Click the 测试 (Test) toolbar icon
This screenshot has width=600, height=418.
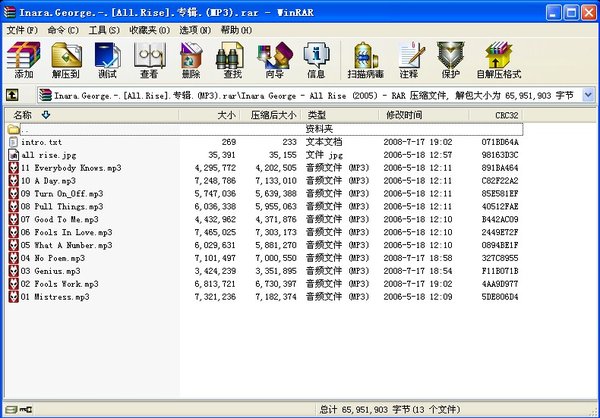point(108,59)
